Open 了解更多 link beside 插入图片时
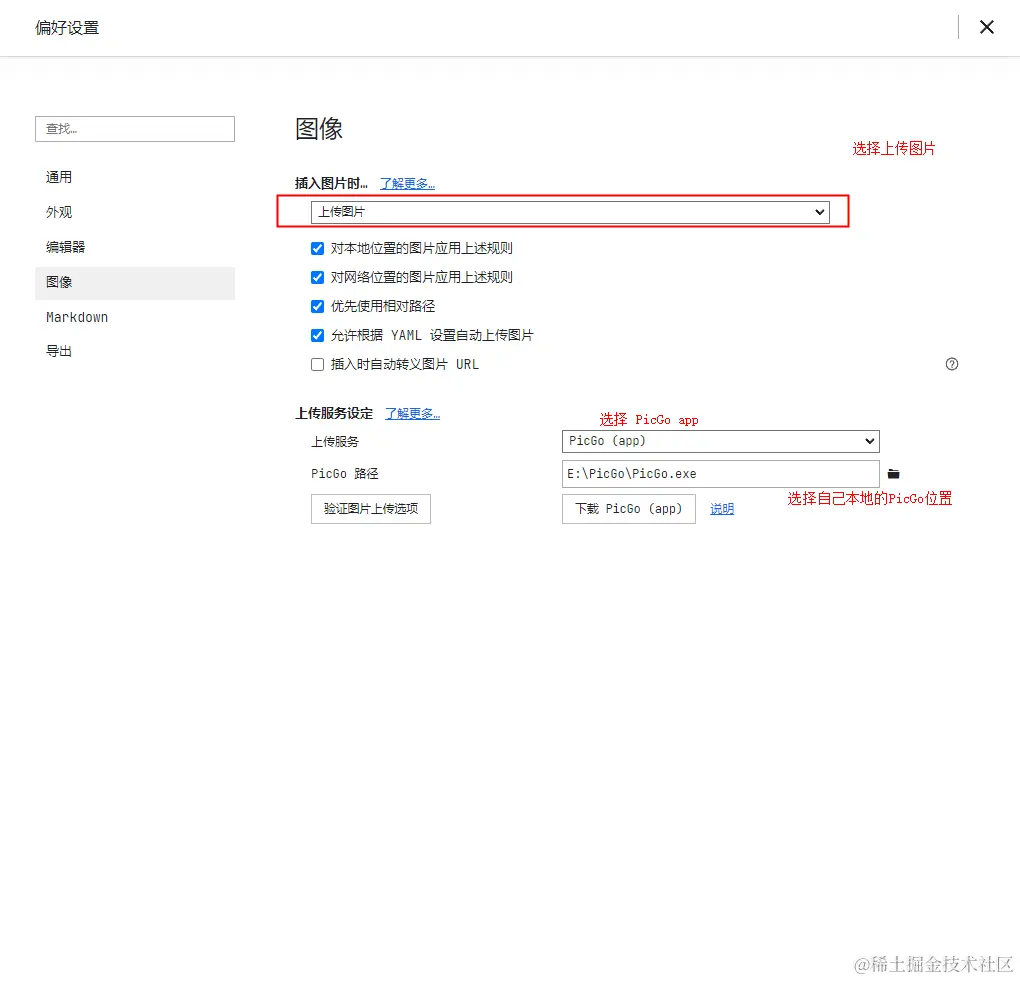 [407, 184]
